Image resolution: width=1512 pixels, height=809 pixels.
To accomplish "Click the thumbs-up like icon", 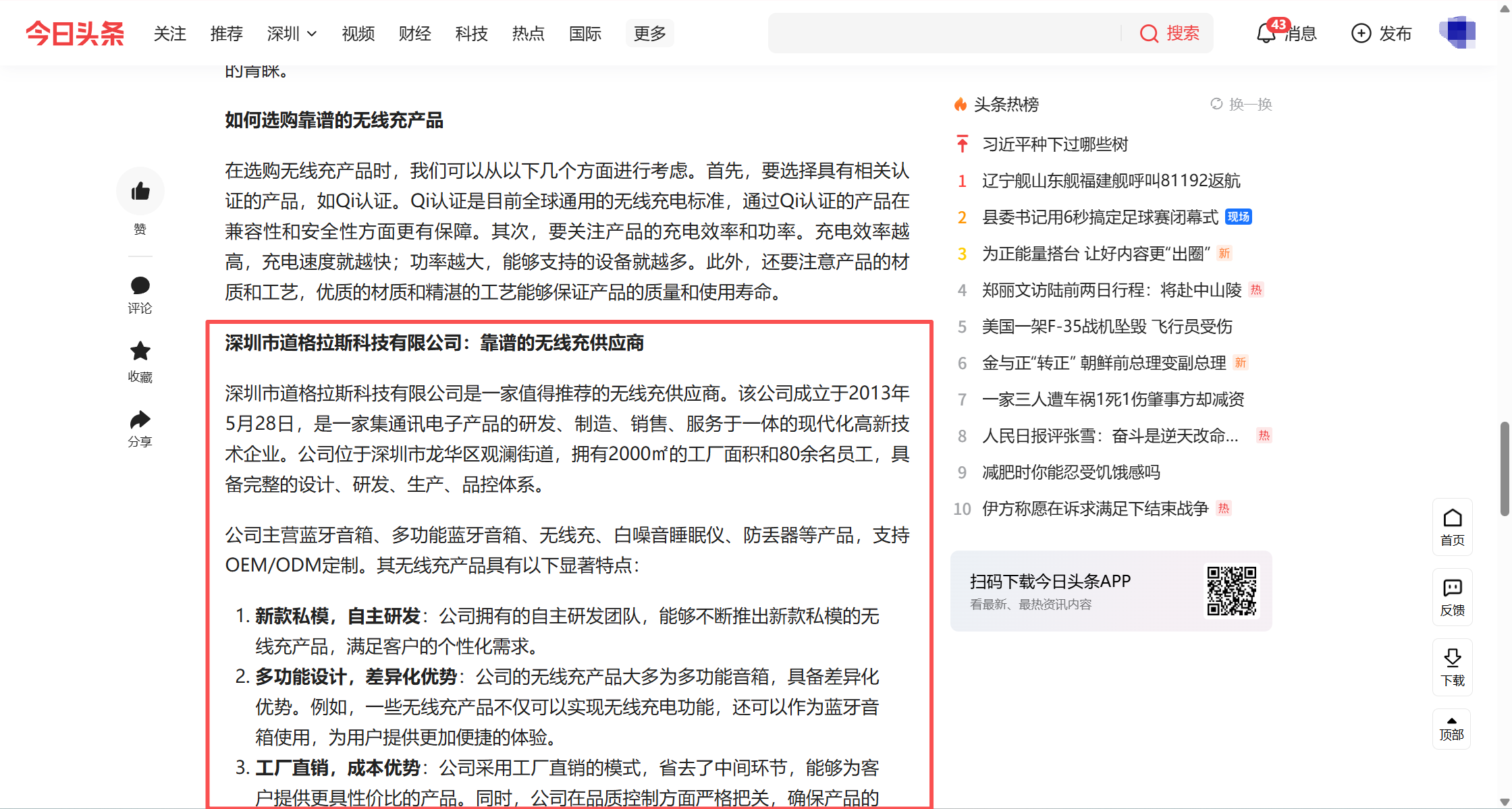I will click(x=140, y=191).
